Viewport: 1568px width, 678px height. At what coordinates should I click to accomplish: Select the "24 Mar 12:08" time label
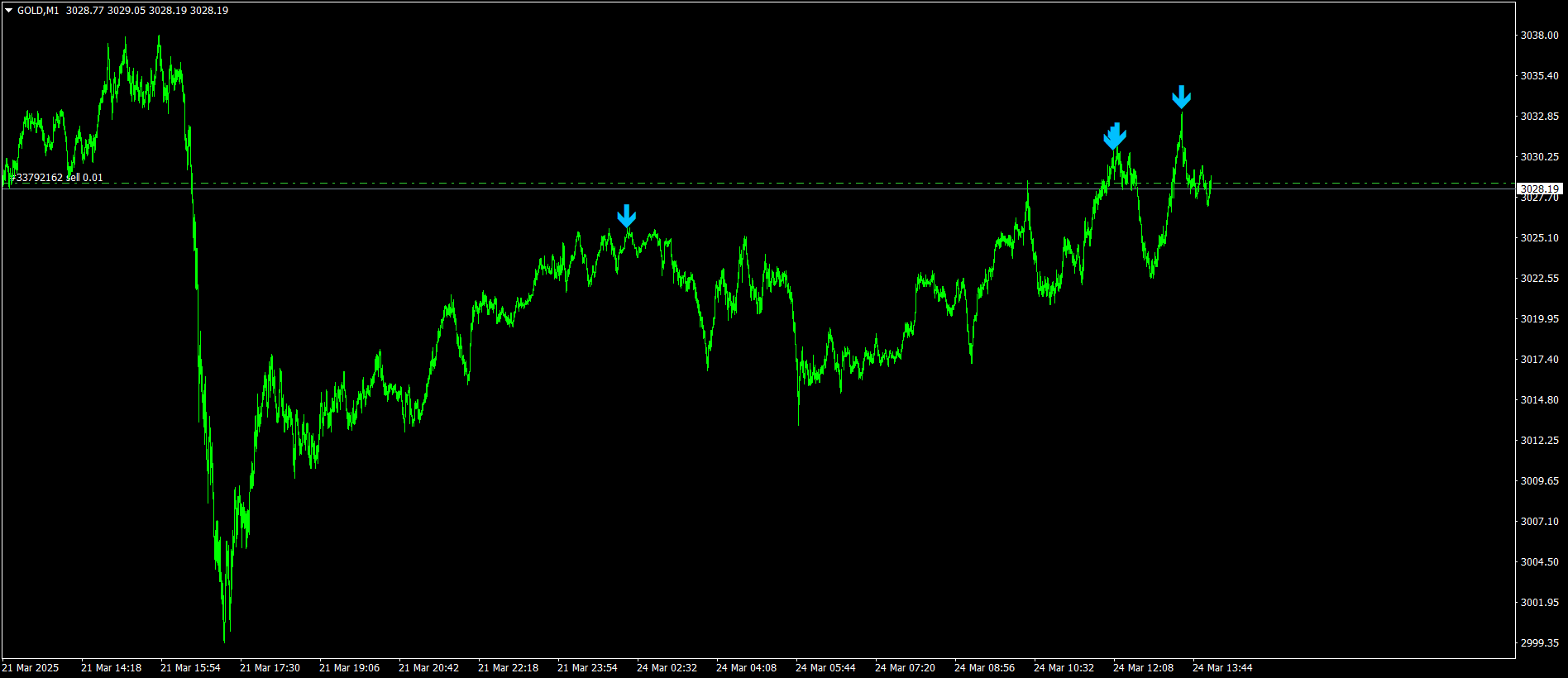pos(1143,668)
